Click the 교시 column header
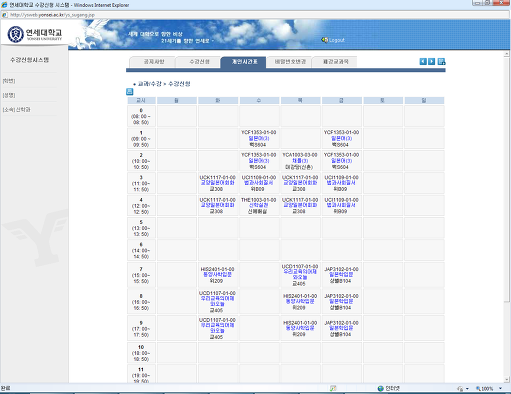 pyautogui.click(x=141, y=100)
